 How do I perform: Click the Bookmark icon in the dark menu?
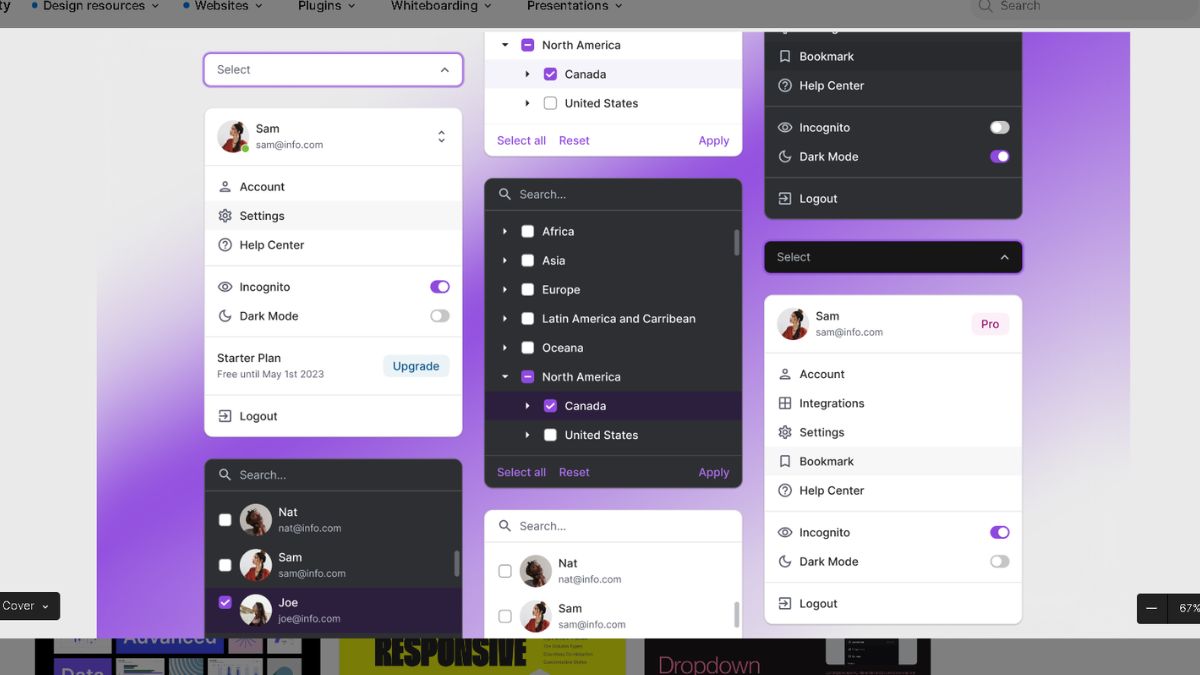pos(784,56)
